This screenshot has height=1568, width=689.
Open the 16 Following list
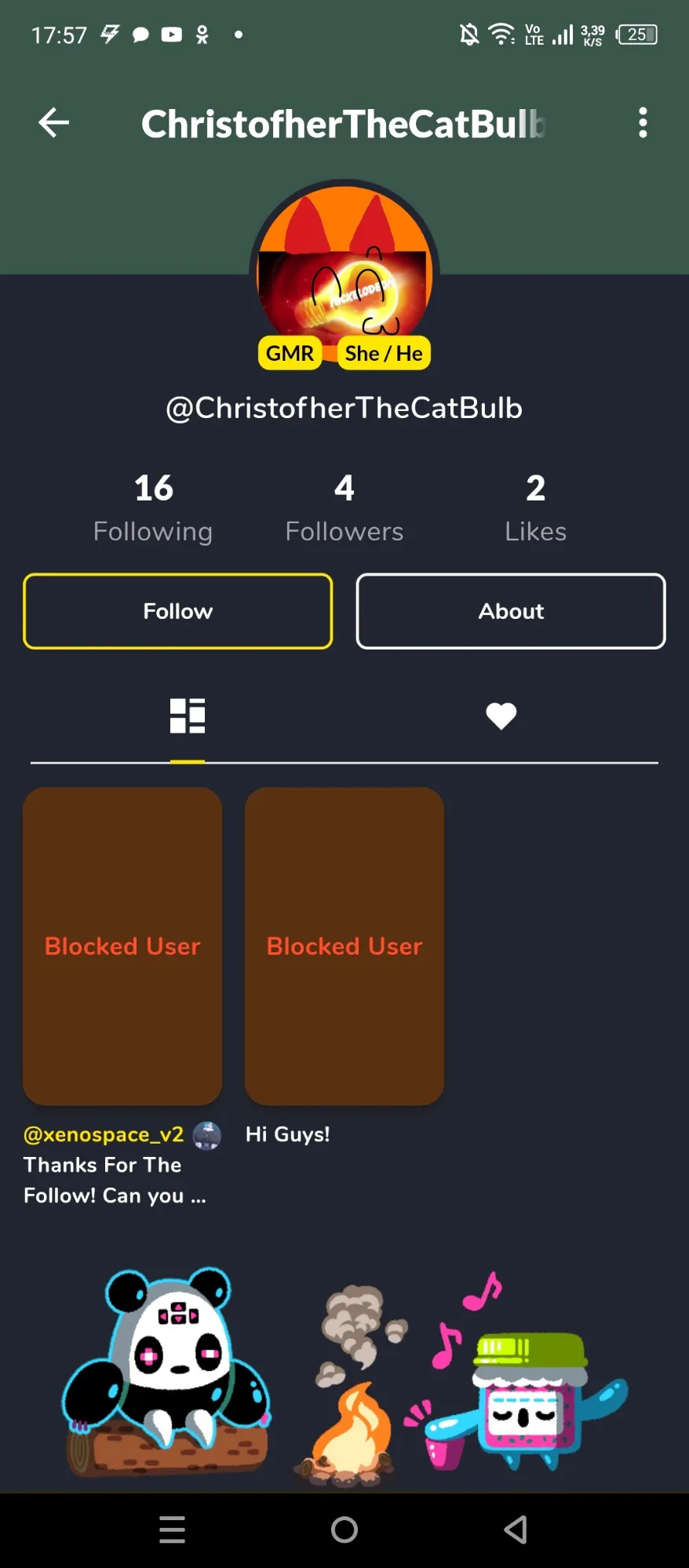[153, 508]
